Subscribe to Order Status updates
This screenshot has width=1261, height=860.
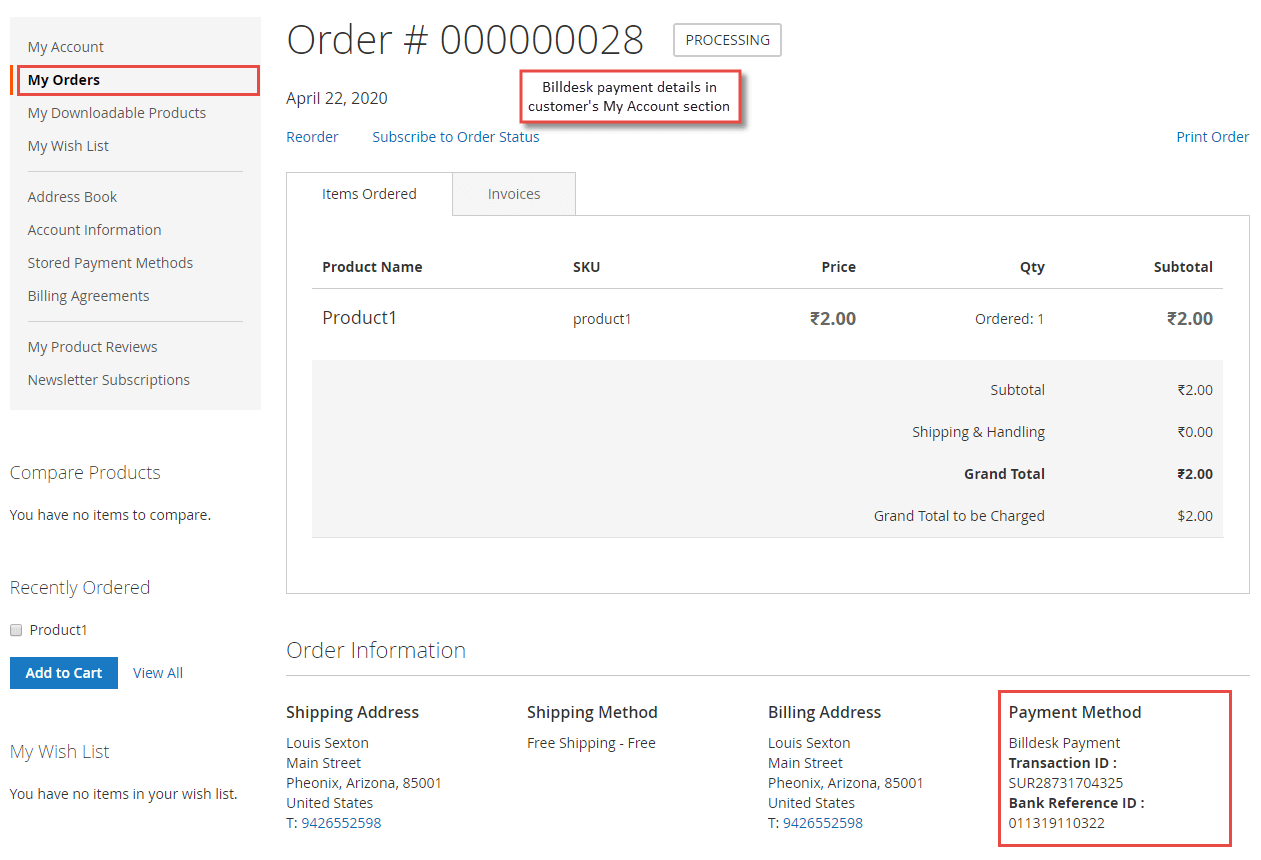tap(455, 136)
